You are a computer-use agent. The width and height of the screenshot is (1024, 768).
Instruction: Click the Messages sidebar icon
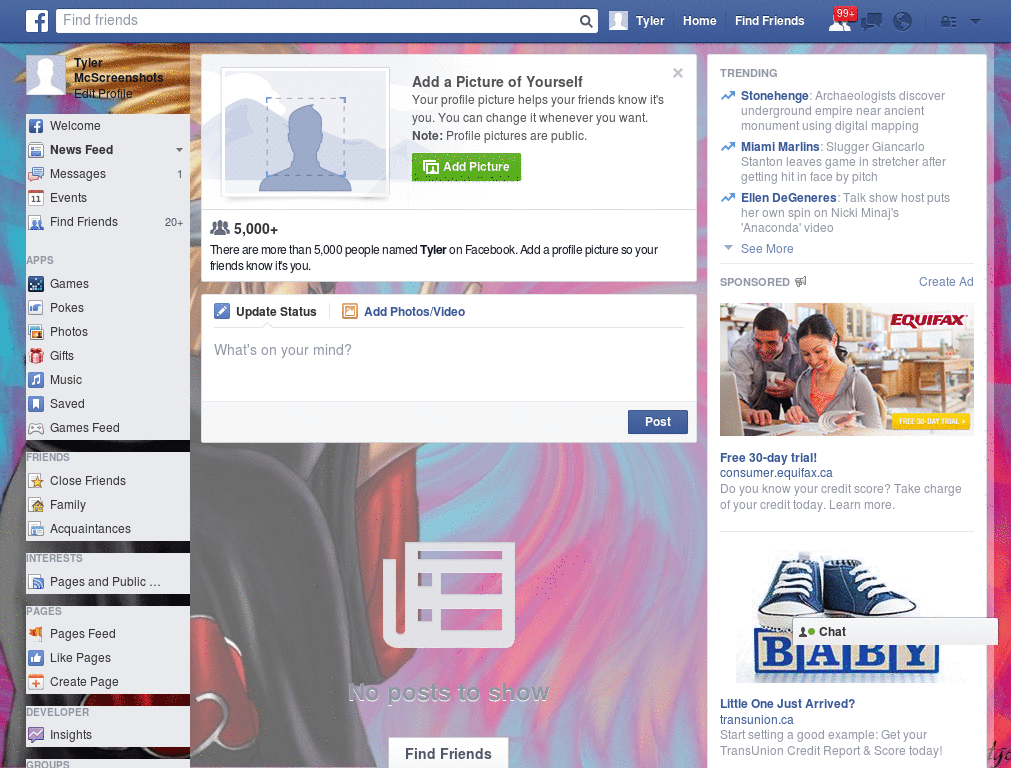[x=36, y=174]
